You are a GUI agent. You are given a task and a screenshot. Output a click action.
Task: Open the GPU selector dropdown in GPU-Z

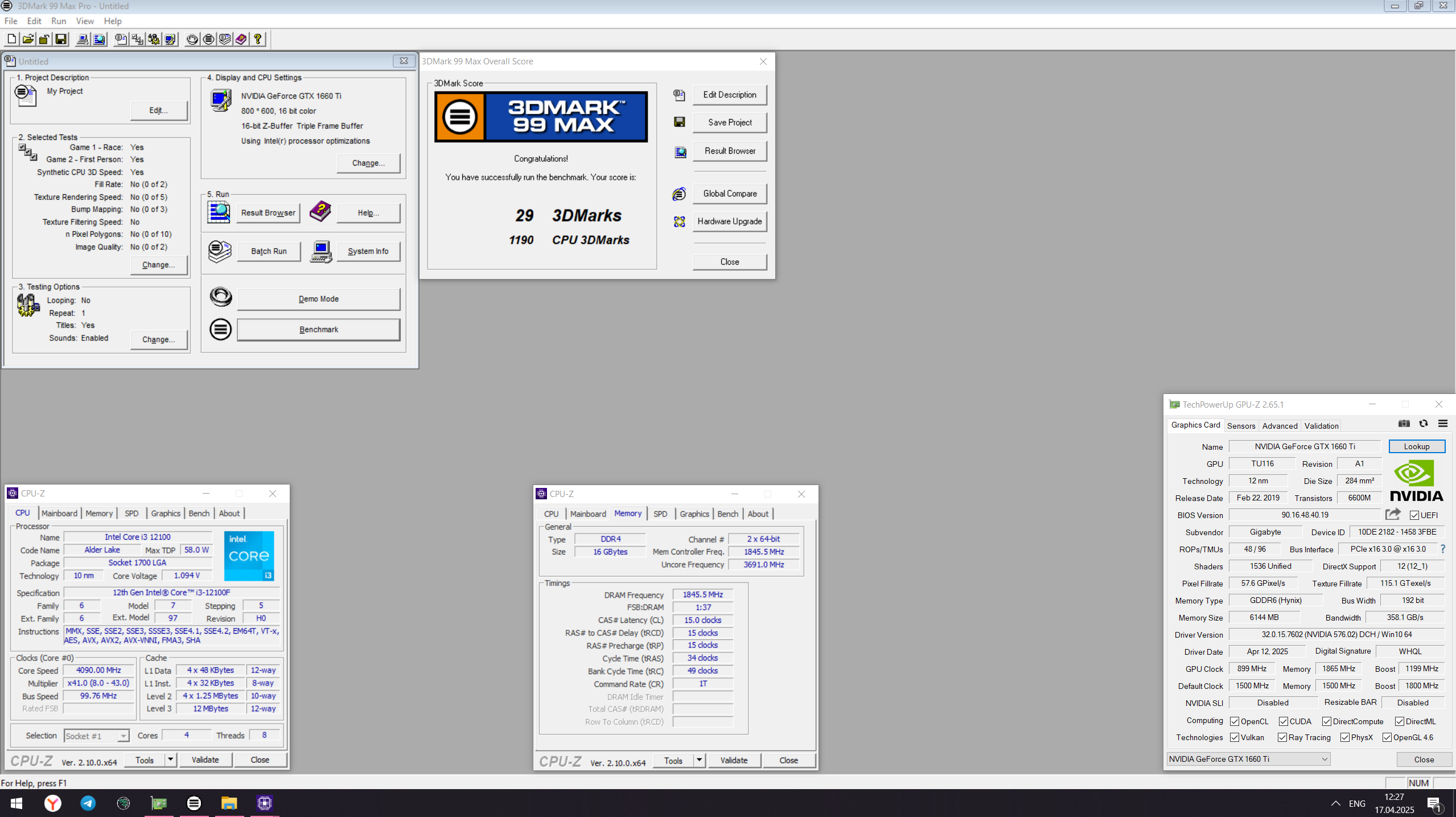(1248, 759)
